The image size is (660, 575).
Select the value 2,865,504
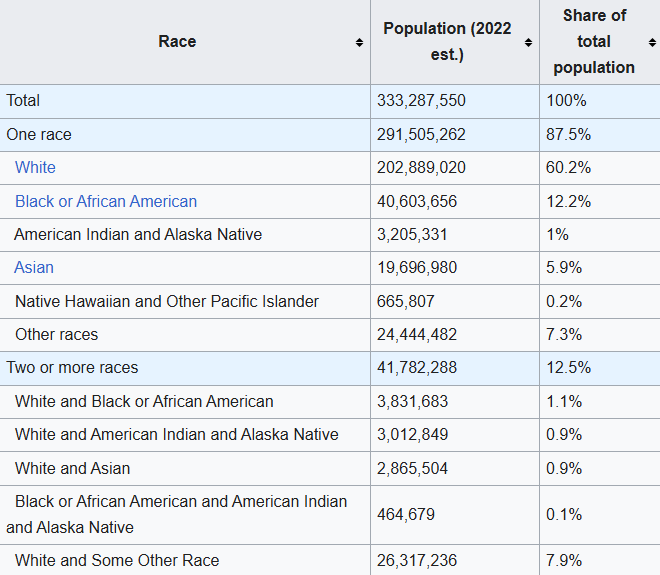(x=412, y=469)
